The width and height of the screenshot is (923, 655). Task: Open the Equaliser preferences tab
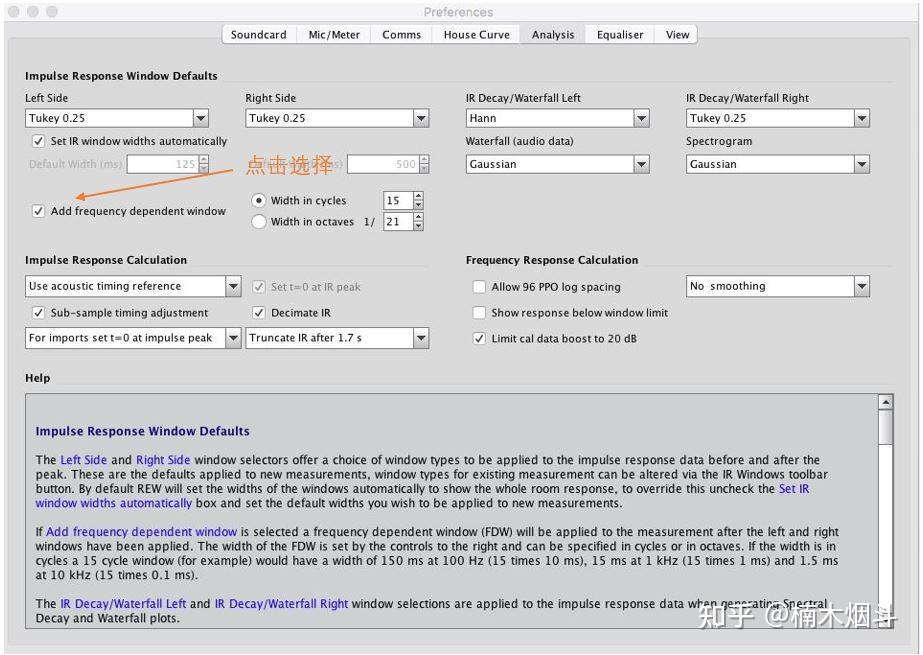(x=620, y=35)
